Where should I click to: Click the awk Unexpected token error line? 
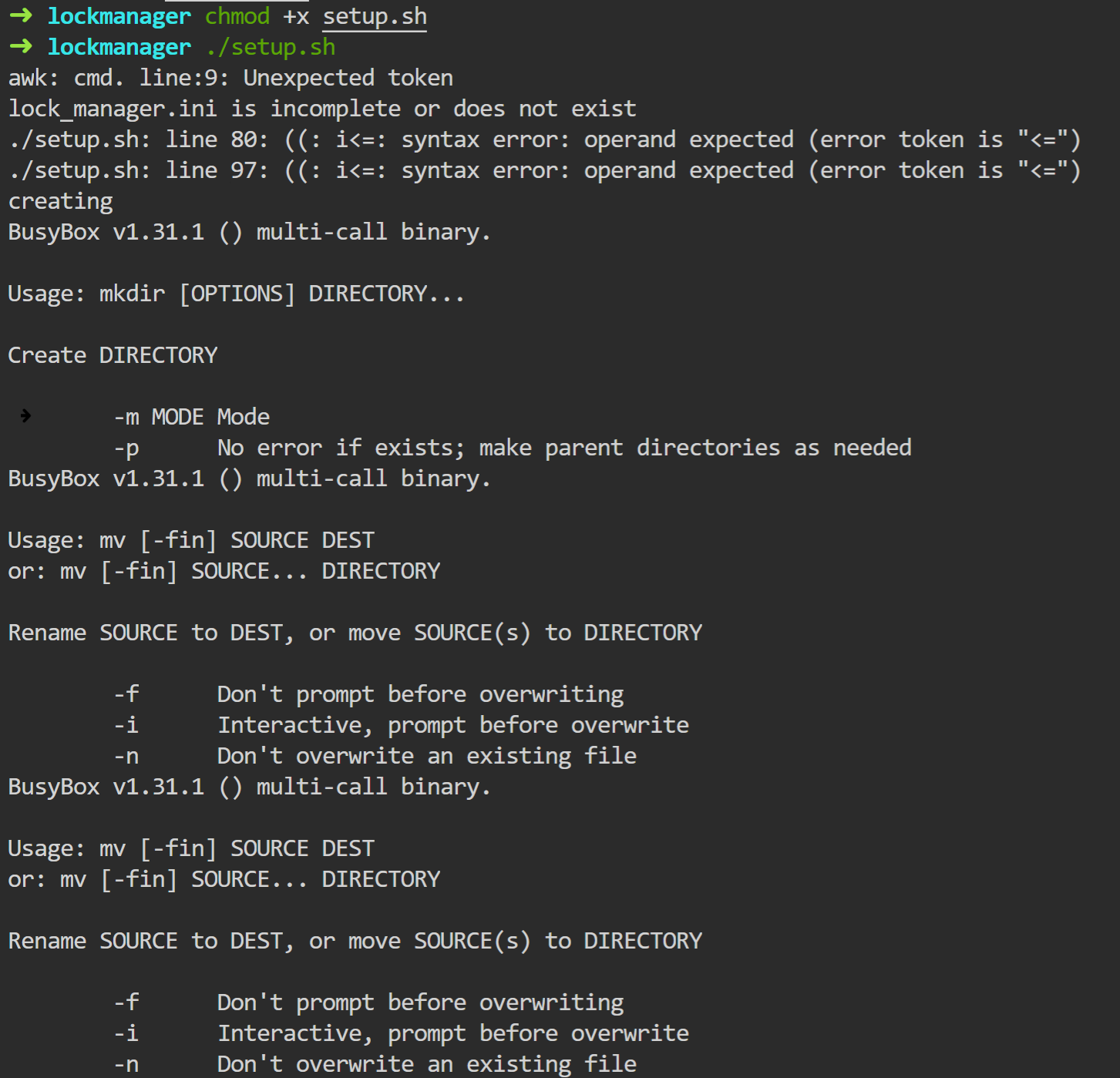click(x=230, y=78)
